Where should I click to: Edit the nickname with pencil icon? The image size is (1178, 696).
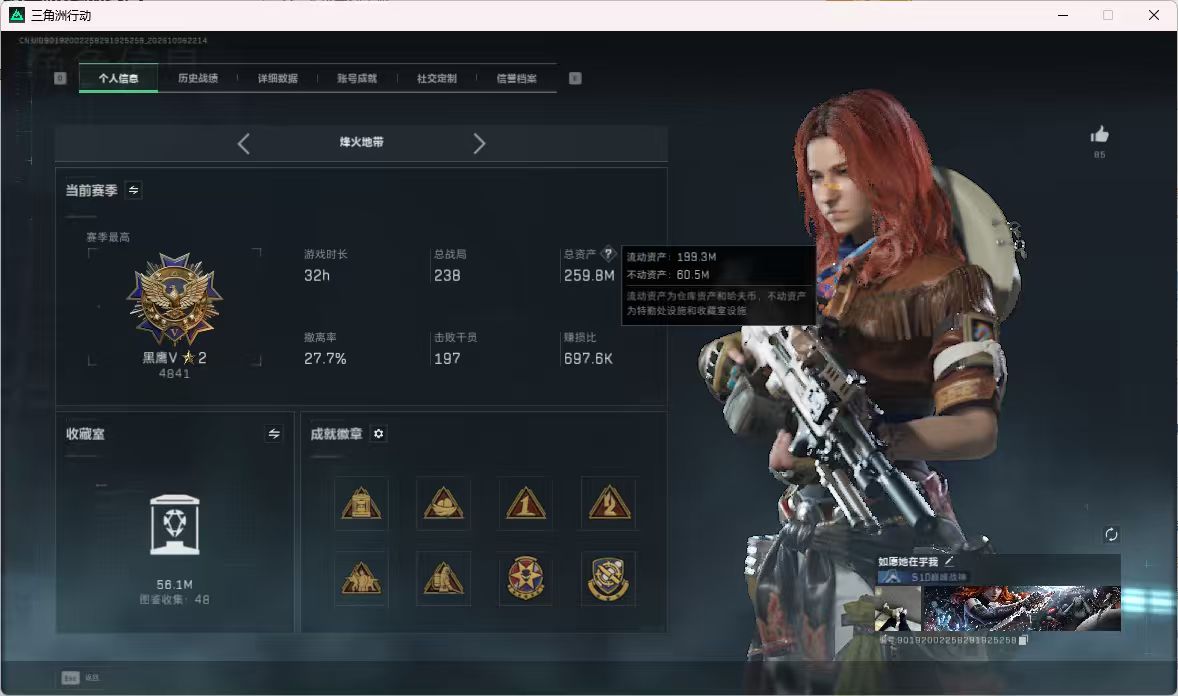point(949,561)
